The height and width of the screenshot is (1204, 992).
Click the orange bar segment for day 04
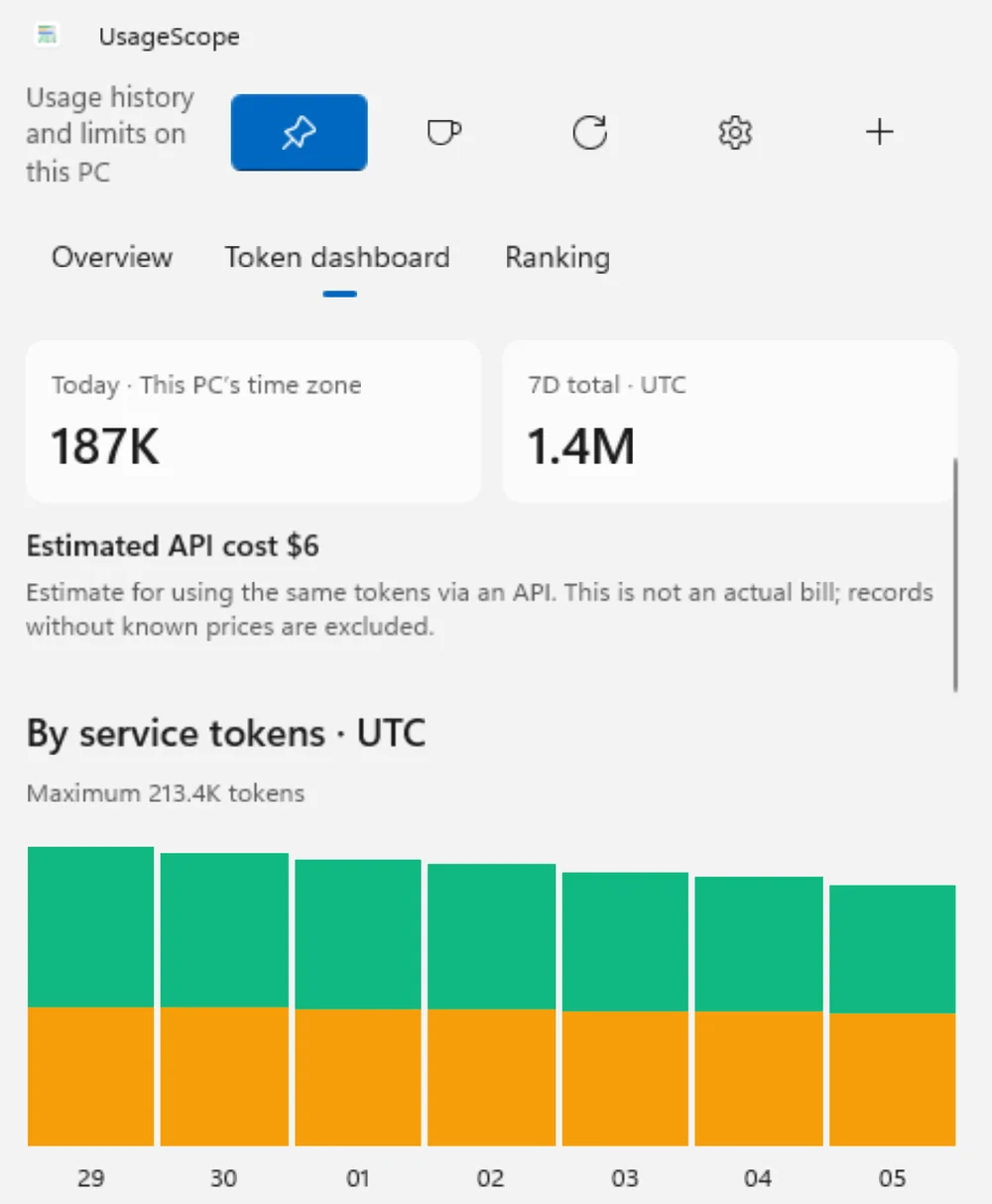[759, 1079]
